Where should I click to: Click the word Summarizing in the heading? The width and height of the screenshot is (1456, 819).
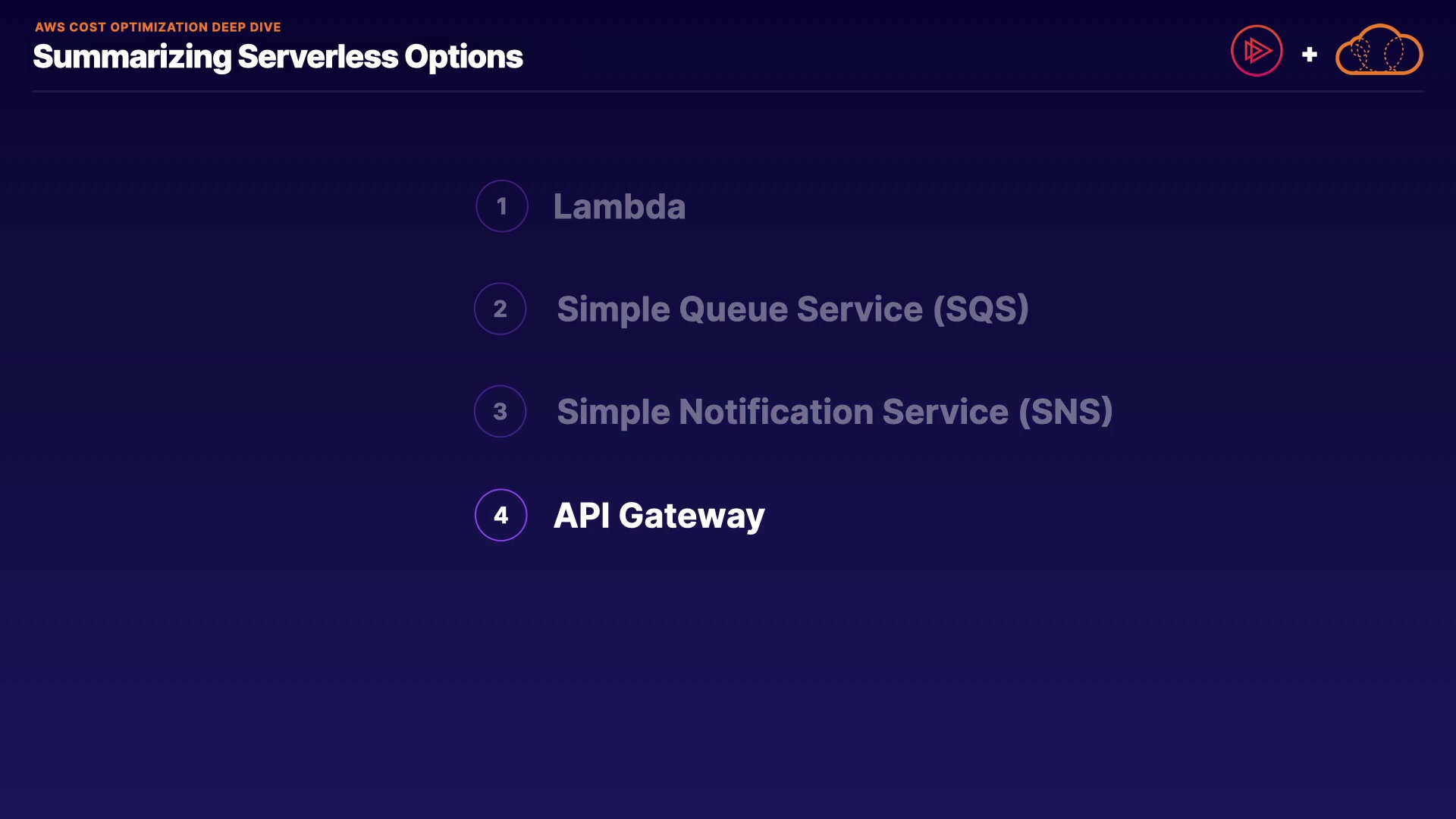point(132,57)
